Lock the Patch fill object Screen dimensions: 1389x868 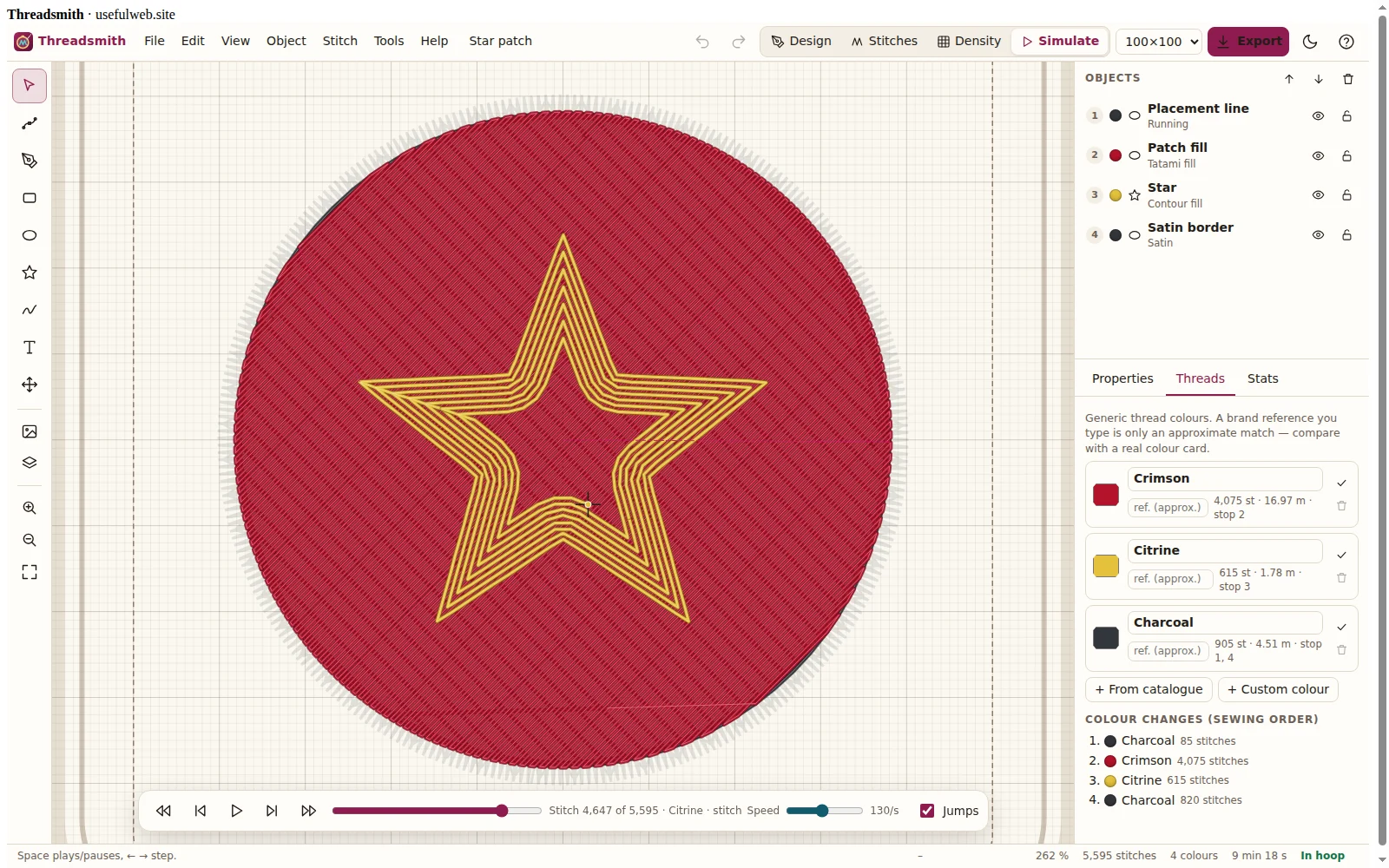[1347, 156]
